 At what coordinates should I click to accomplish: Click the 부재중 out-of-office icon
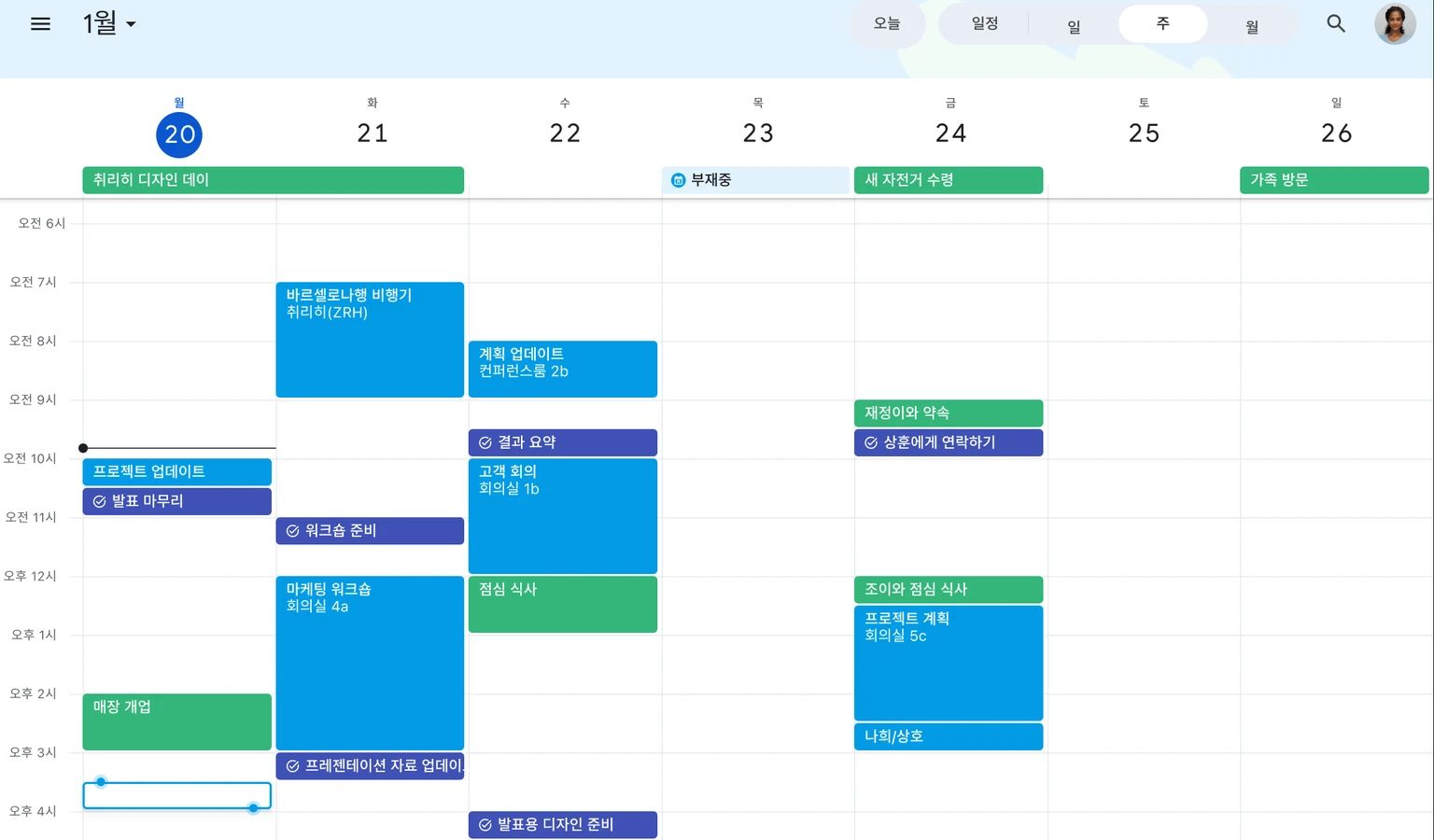coord(679,180)
